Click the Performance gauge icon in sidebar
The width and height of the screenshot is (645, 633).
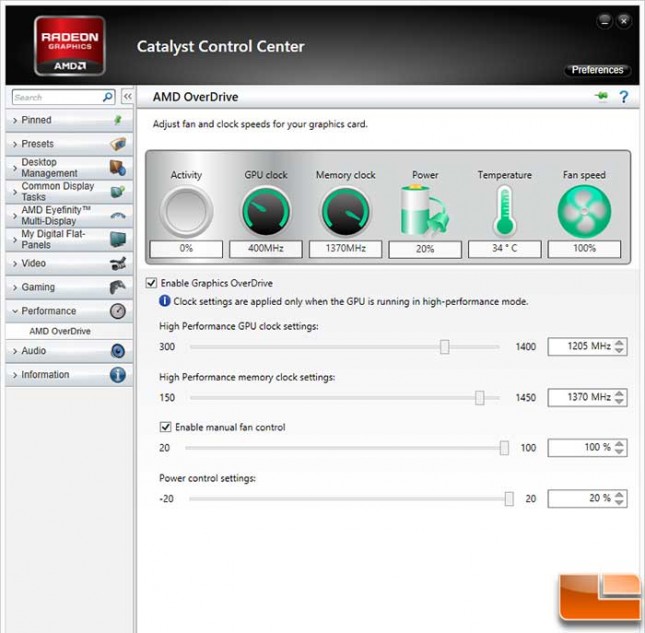tap(118, 311)
